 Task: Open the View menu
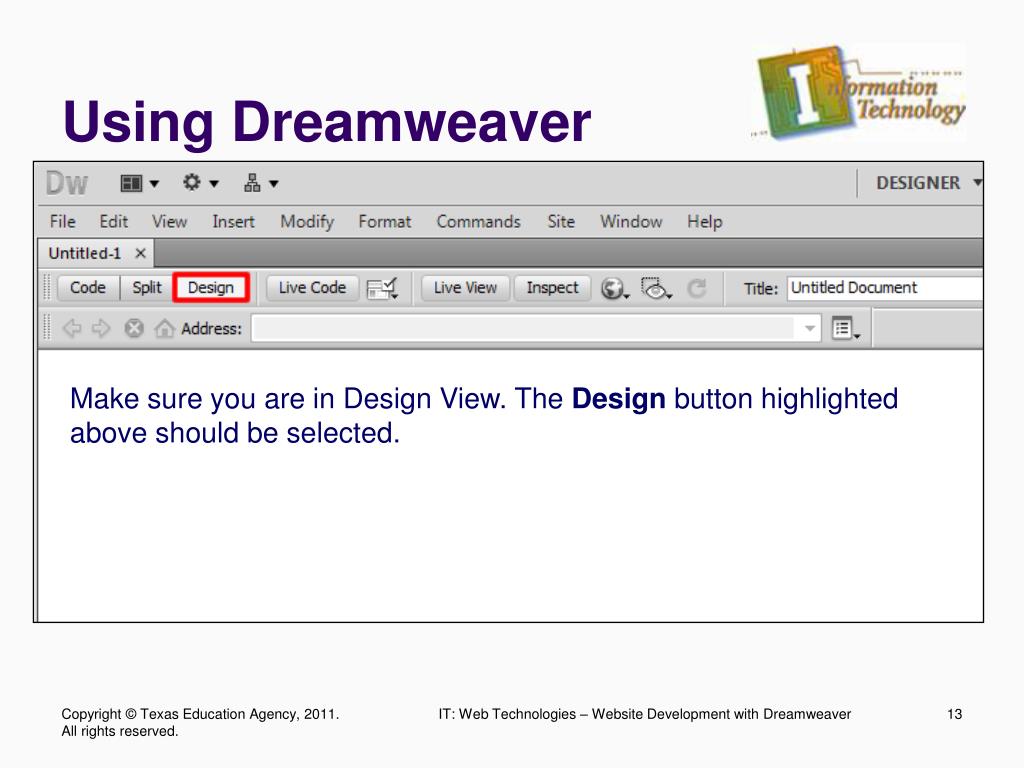(x=170, y=222)
